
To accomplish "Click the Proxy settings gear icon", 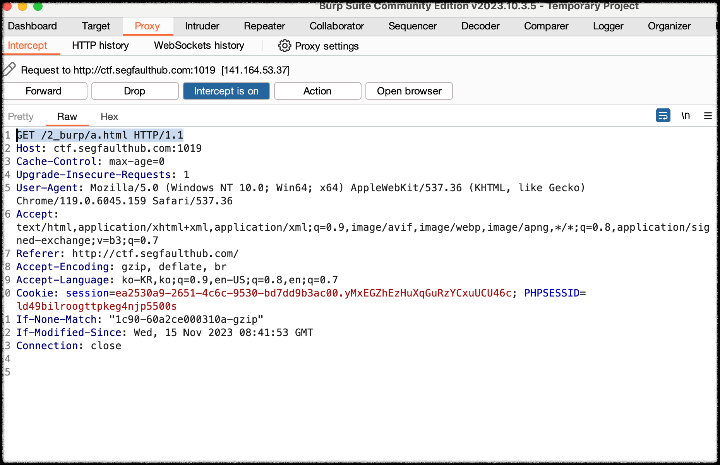I will [x=285, y=45].
